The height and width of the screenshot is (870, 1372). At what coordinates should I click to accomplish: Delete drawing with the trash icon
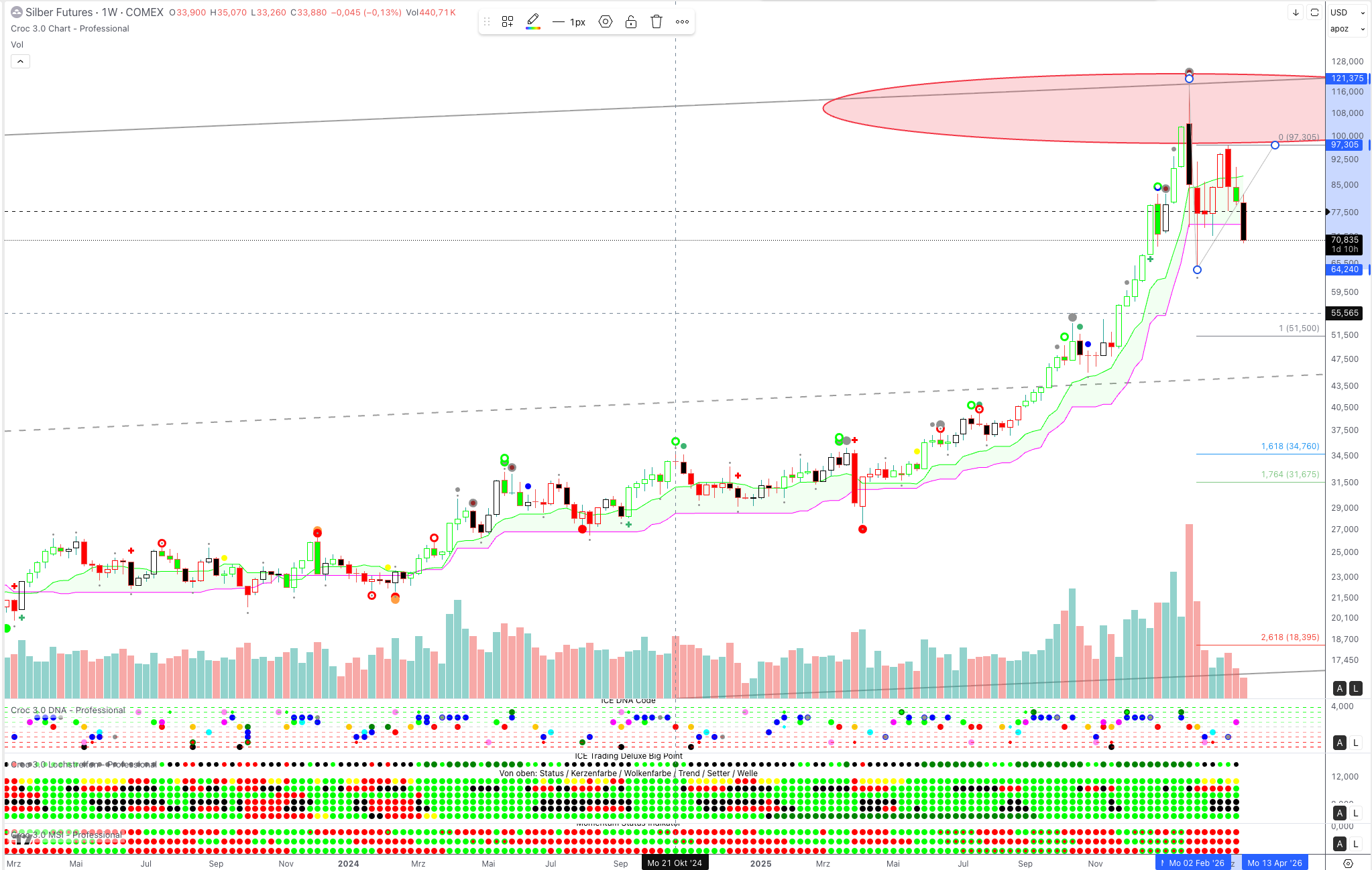point(656,22)
